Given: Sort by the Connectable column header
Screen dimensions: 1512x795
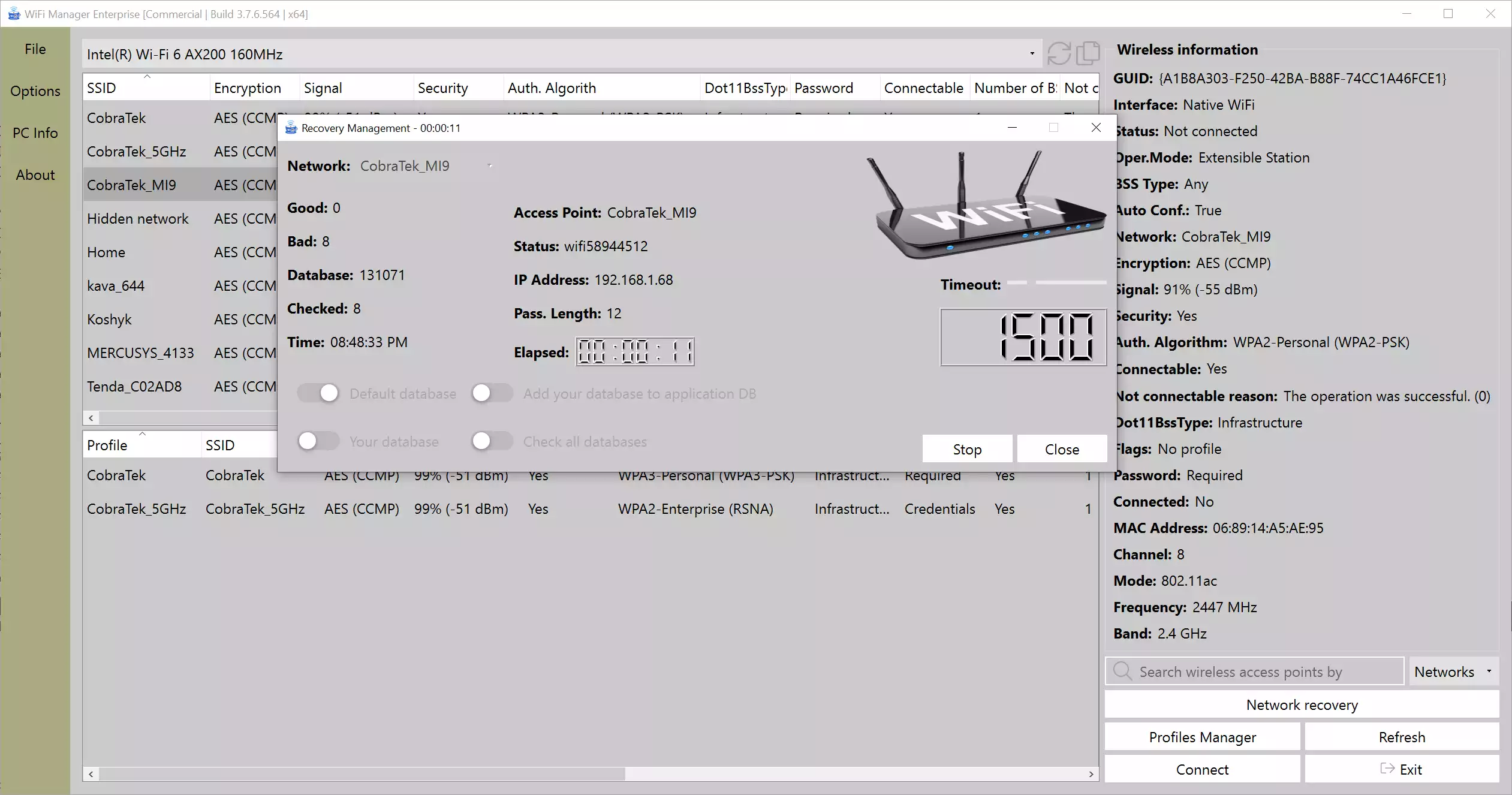Looking at the screenshot, I should tap(925, 88).
